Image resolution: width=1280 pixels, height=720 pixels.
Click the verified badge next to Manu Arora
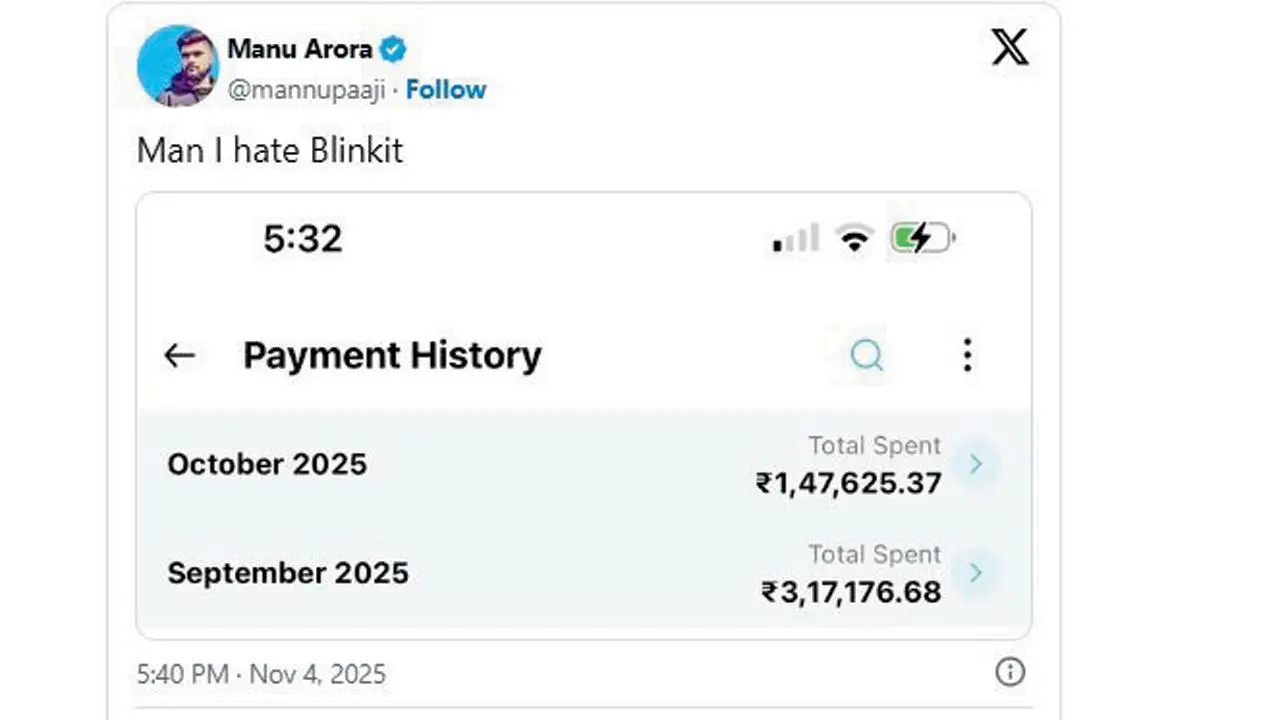(x=392, y=49)
